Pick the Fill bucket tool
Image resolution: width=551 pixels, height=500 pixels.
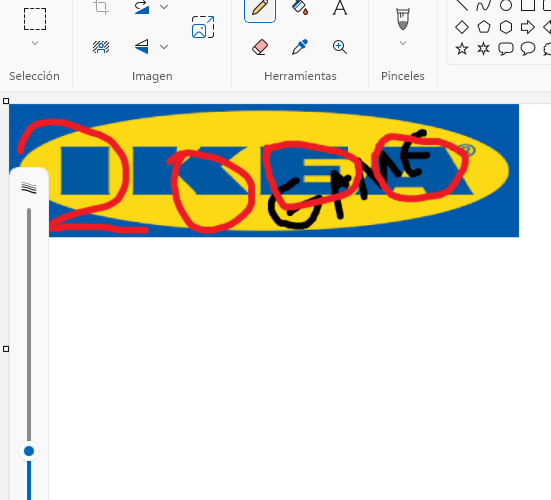[300, 8]
